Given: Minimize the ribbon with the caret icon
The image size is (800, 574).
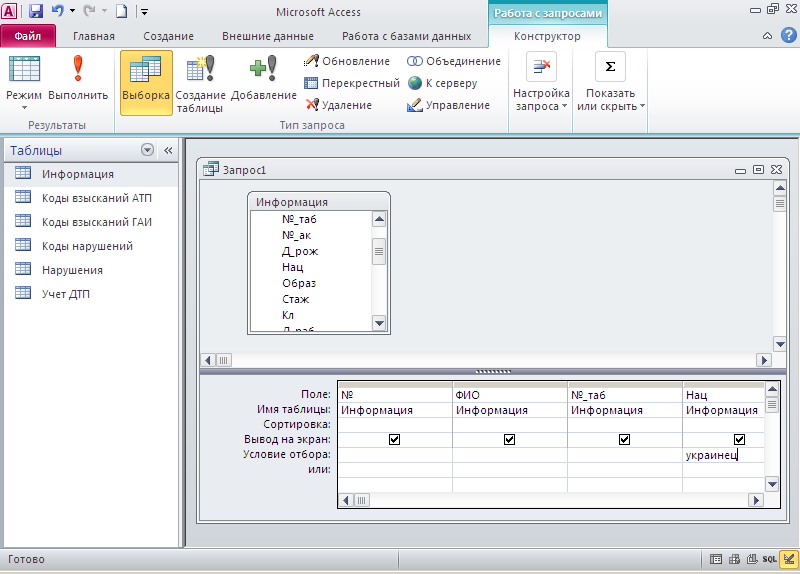Looking at the screenshot, I should tap(767, 36).
